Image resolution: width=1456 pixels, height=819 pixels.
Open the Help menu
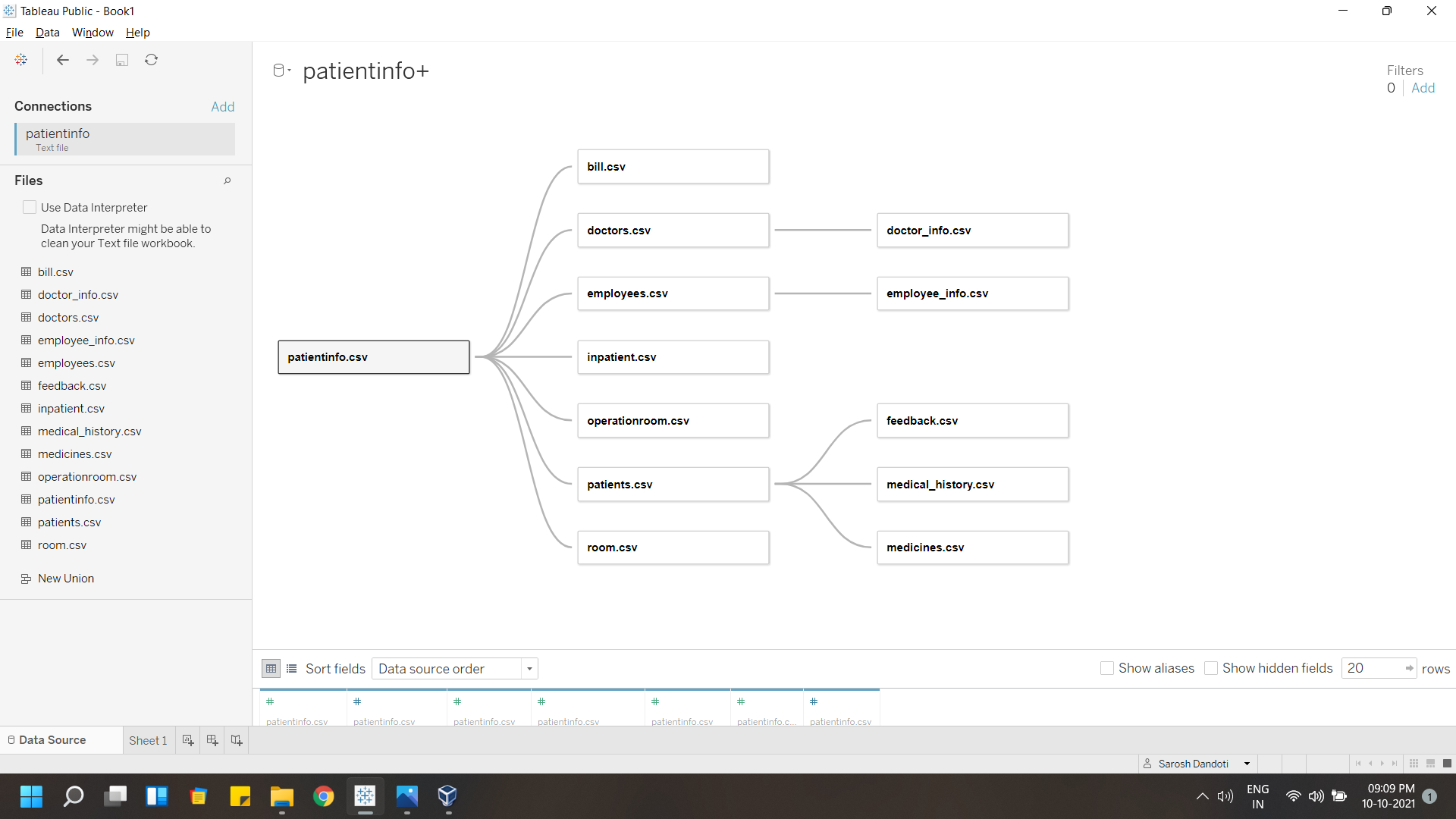pyautogui.click(x=138, y=33)
